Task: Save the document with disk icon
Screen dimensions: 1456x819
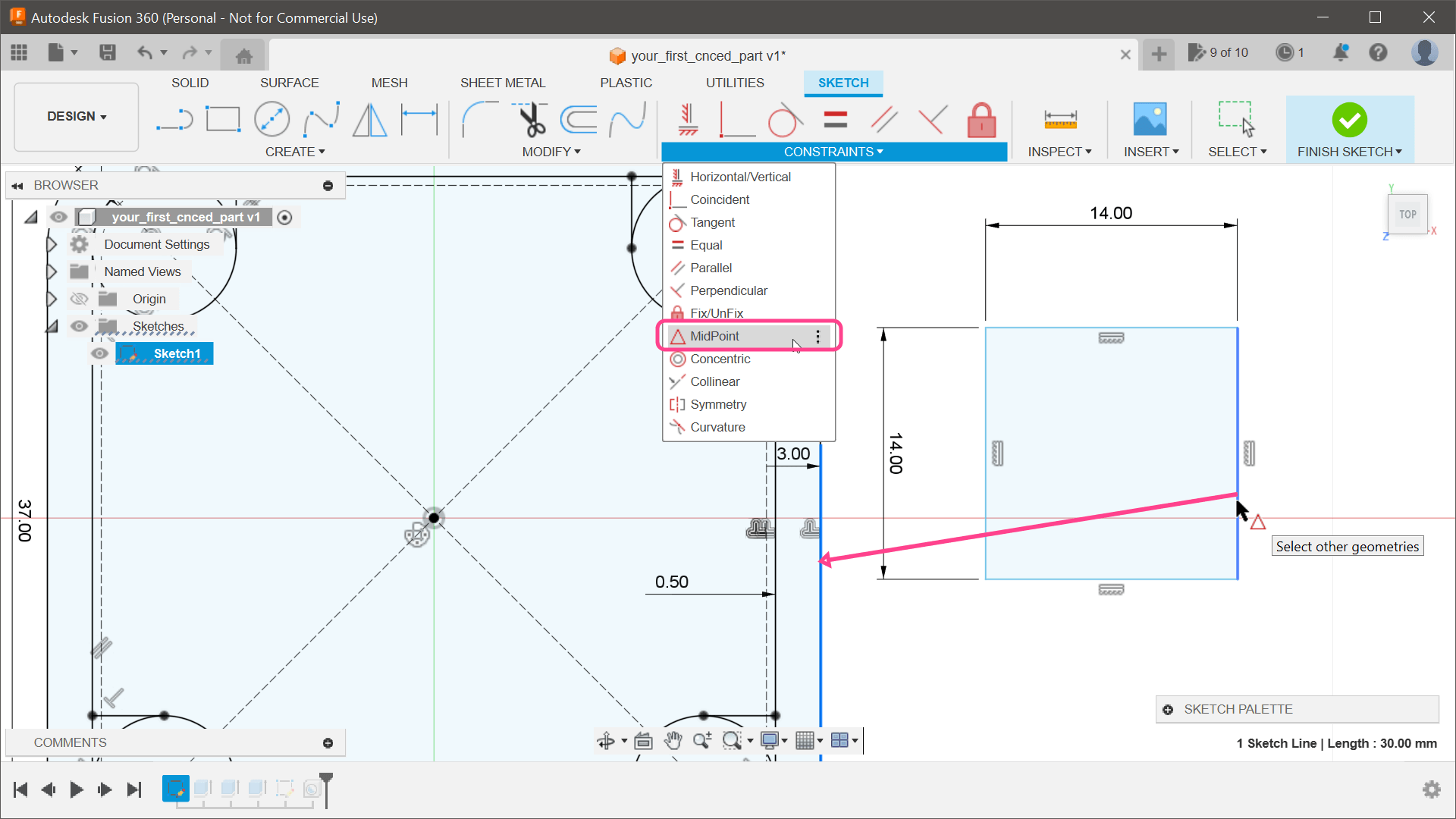Action: click(108, 52)
